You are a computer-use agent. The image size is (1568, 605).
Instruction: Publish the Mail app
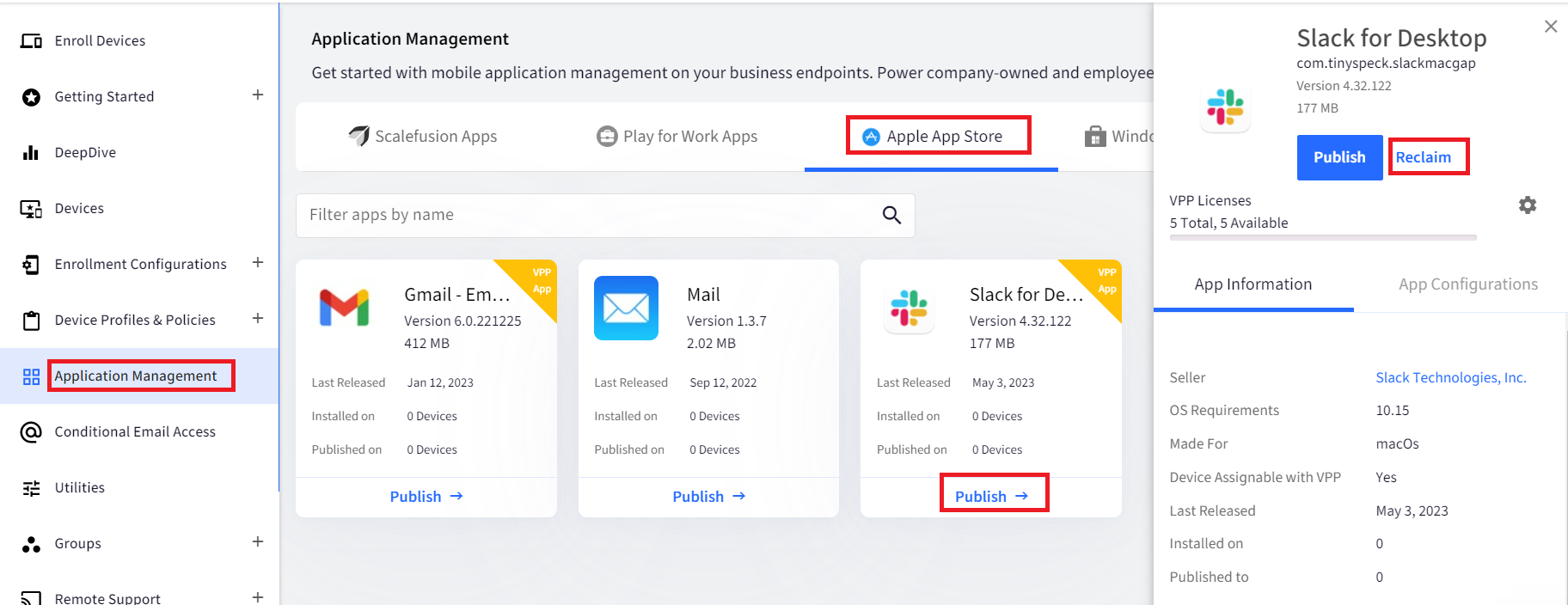pyautogui.click(x=708, y=497)
